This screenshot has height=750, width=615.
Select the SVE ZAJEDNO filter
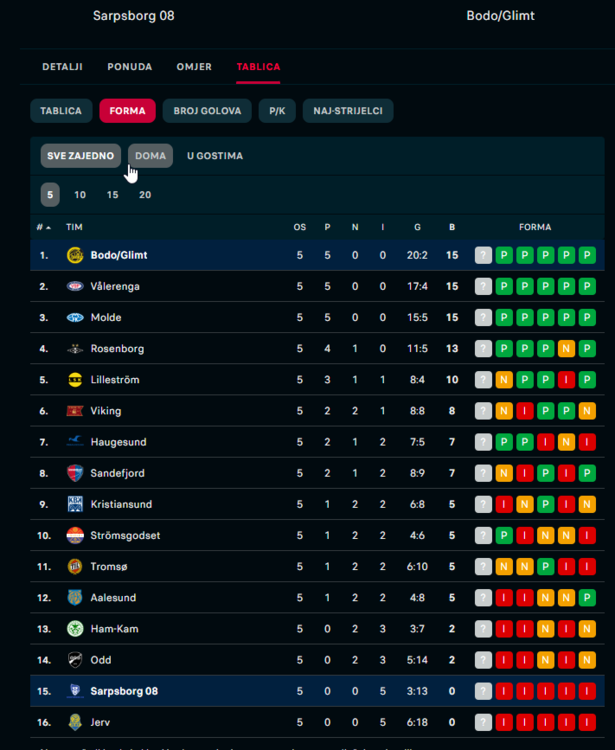tap(80, 156)
